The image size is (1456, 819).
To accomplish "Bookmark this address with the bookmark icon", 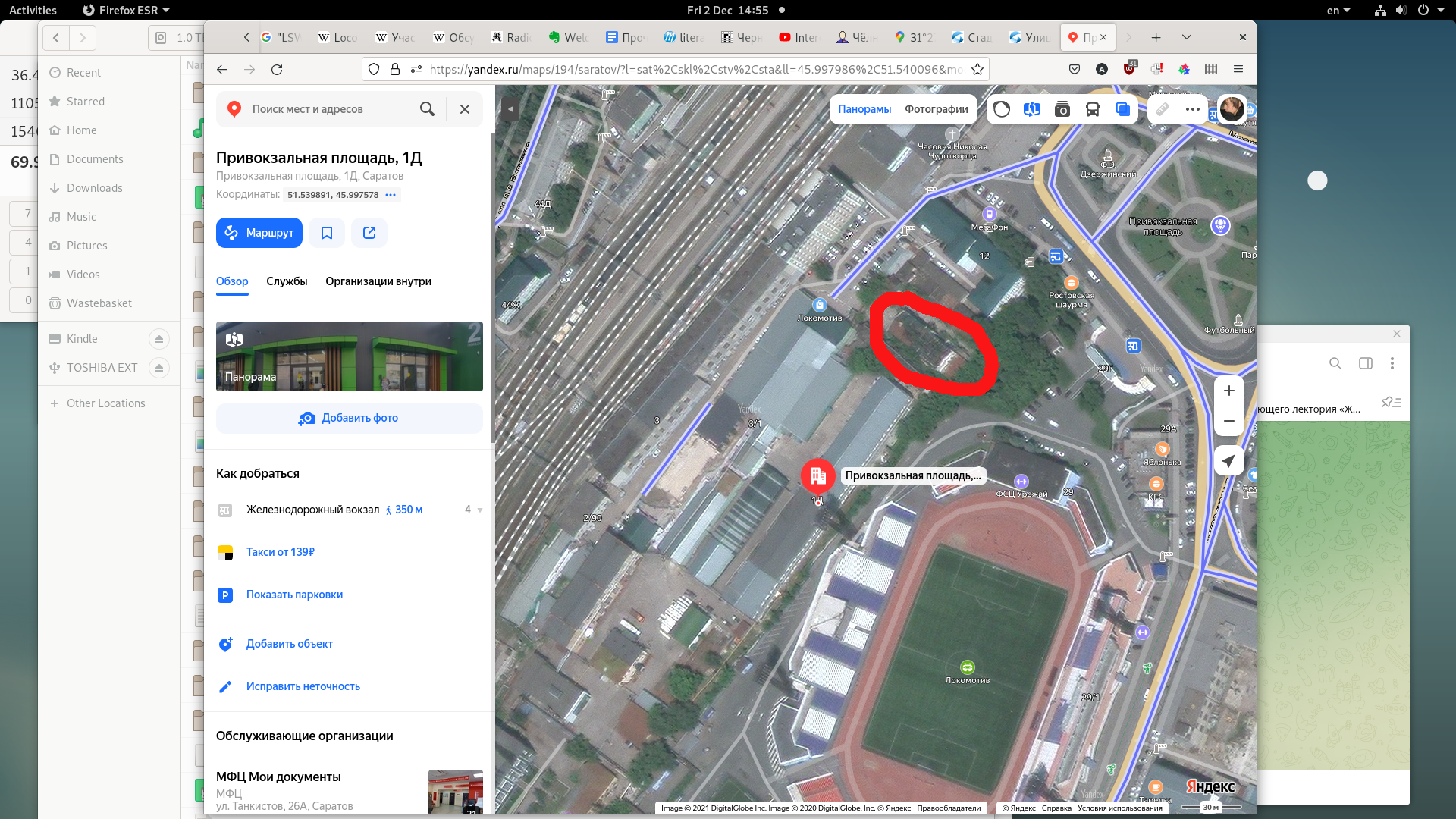I will [x=327, y=233].
